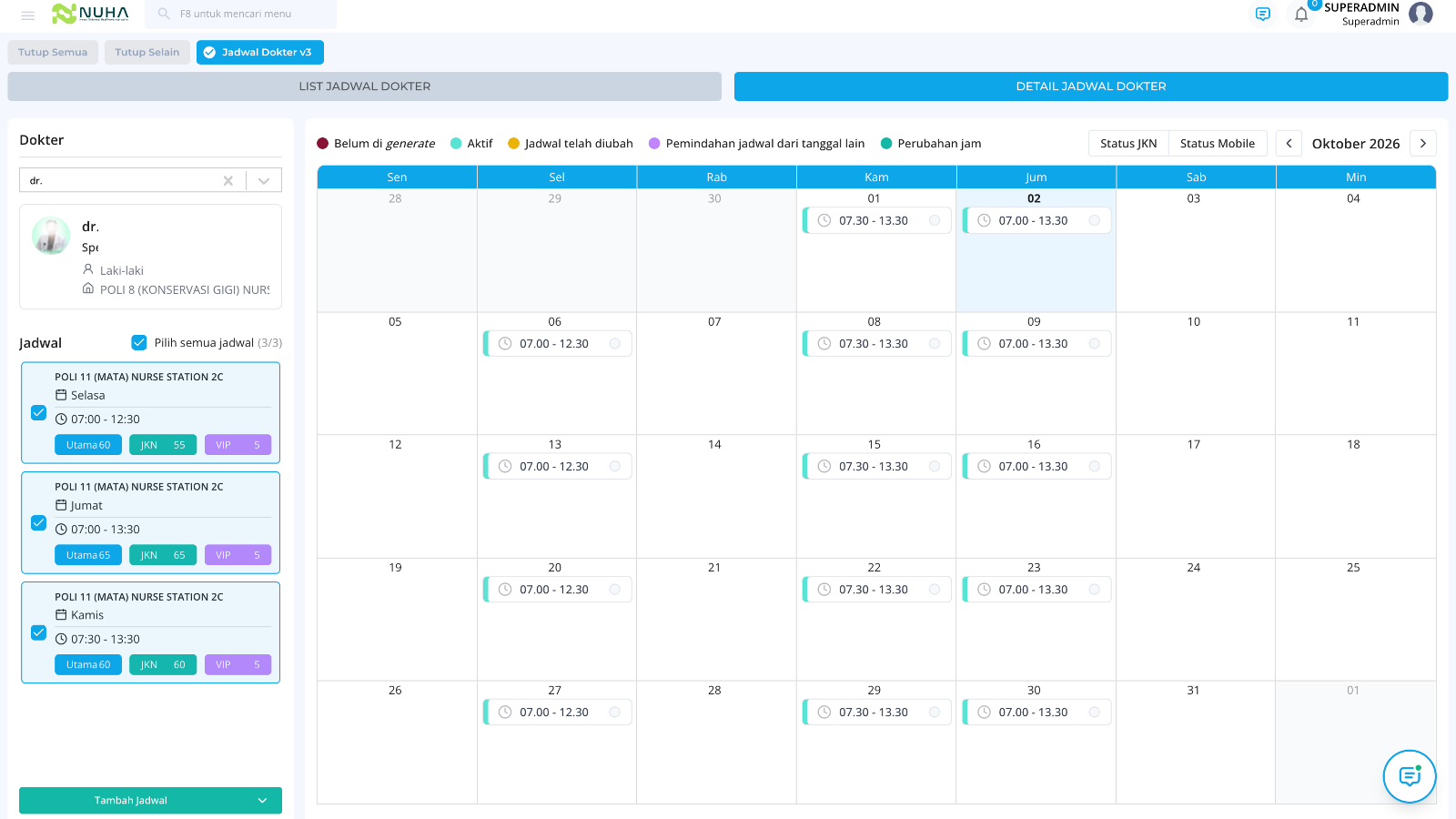The width and height of the screenshot is (1456, 819).
Task: Click Tutup Semua button
Action: [x=53, y=52]
